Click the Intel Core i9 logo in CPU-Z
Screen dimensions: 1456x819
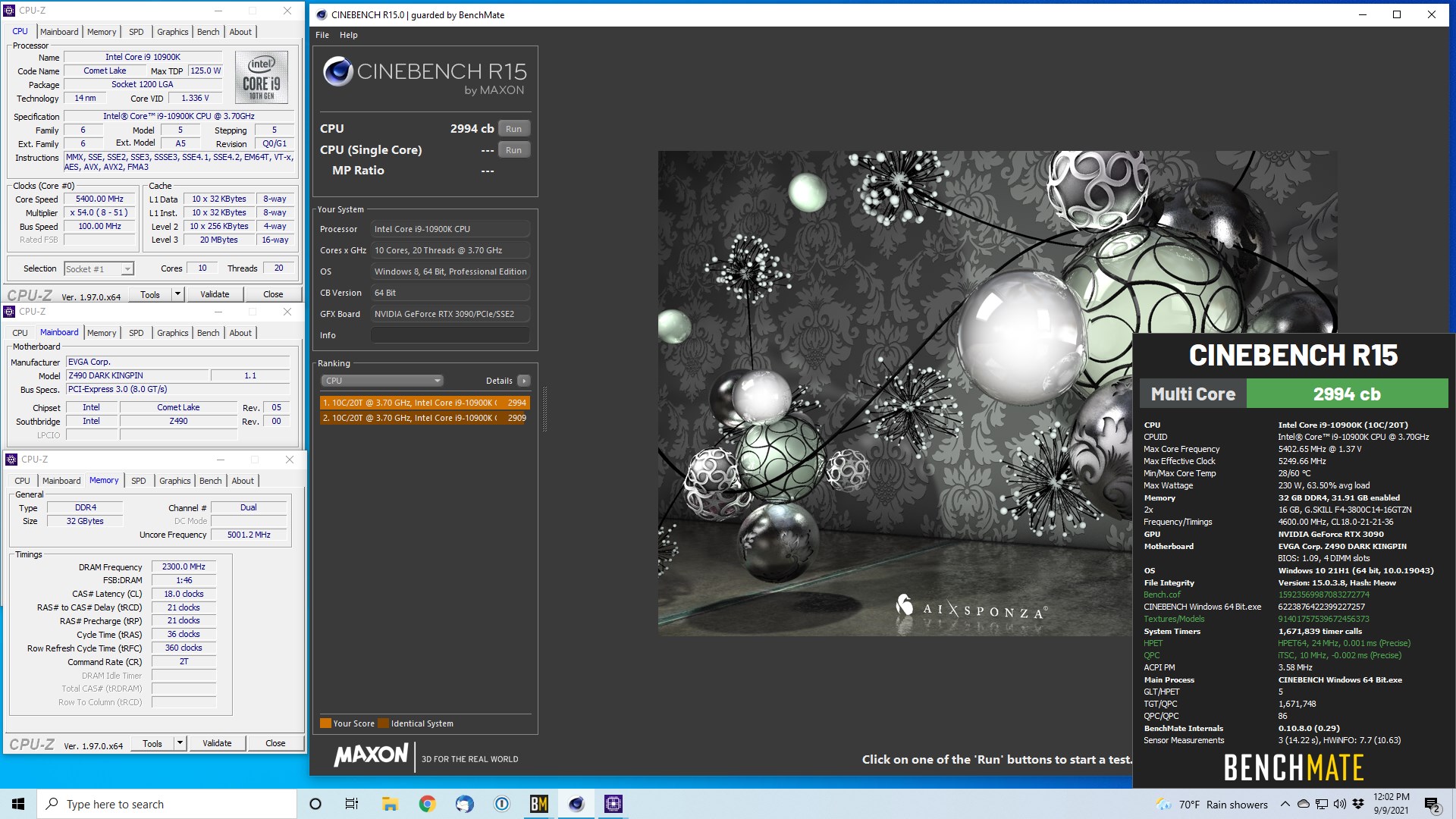point(261,77)
